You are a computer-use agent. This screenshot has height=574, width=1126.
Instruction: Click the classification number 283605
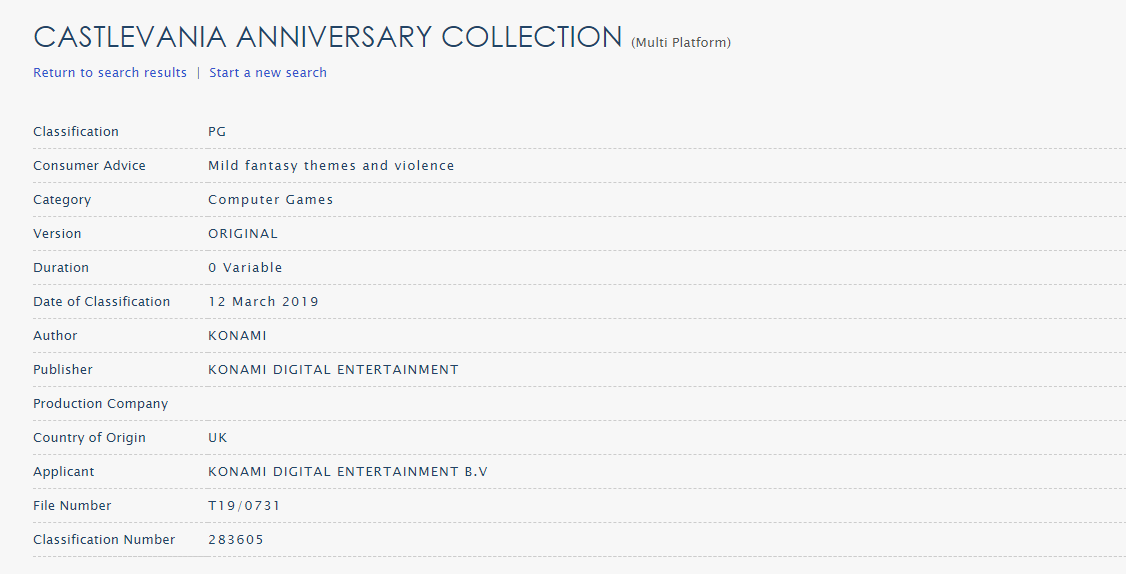click(236, 540)
